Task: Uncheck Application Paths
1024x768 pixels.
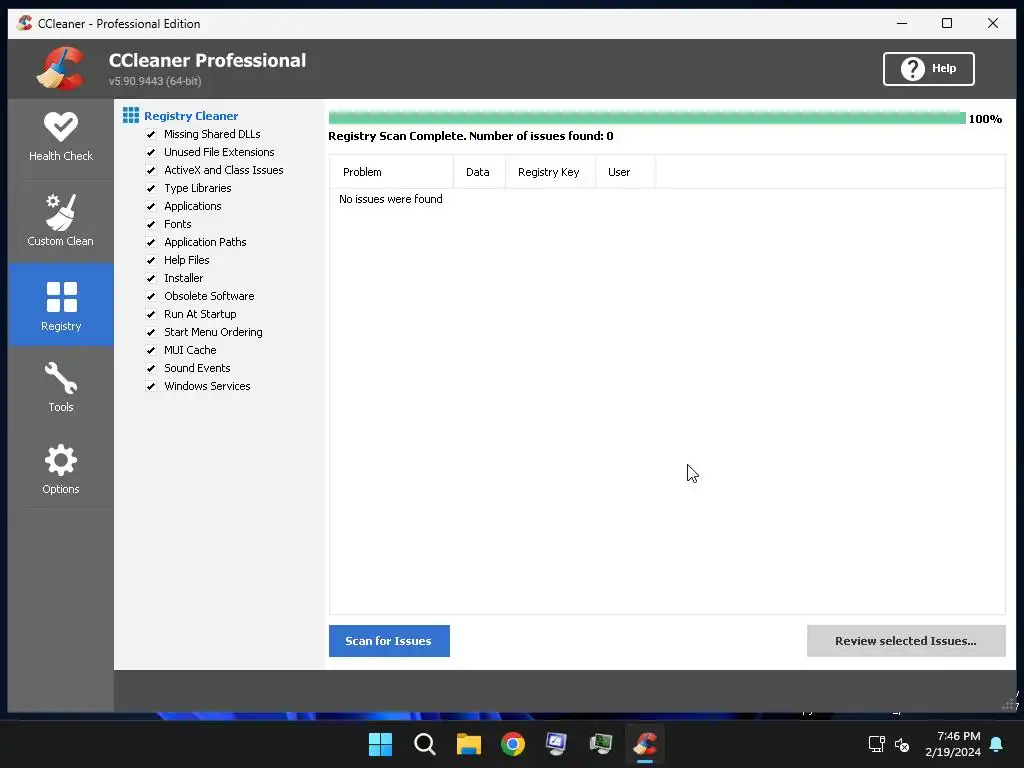Action: (x=151, y=242)
